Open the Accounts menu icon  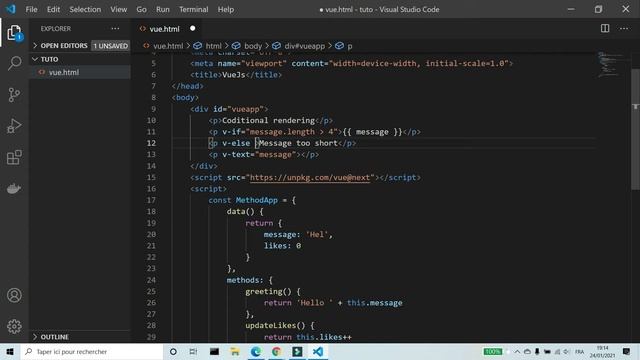[14, 295]
